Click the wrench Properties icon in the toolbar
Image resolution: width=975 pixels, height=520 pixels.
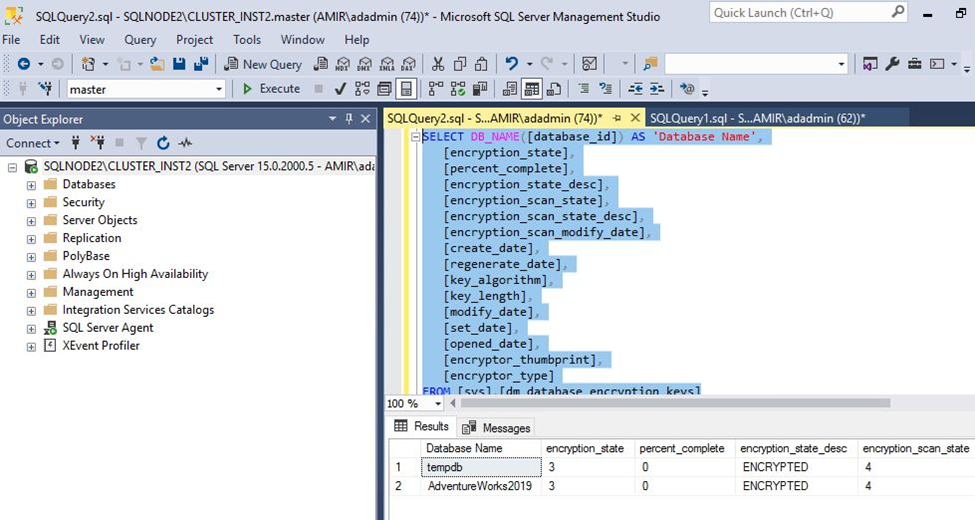point(892,64)
